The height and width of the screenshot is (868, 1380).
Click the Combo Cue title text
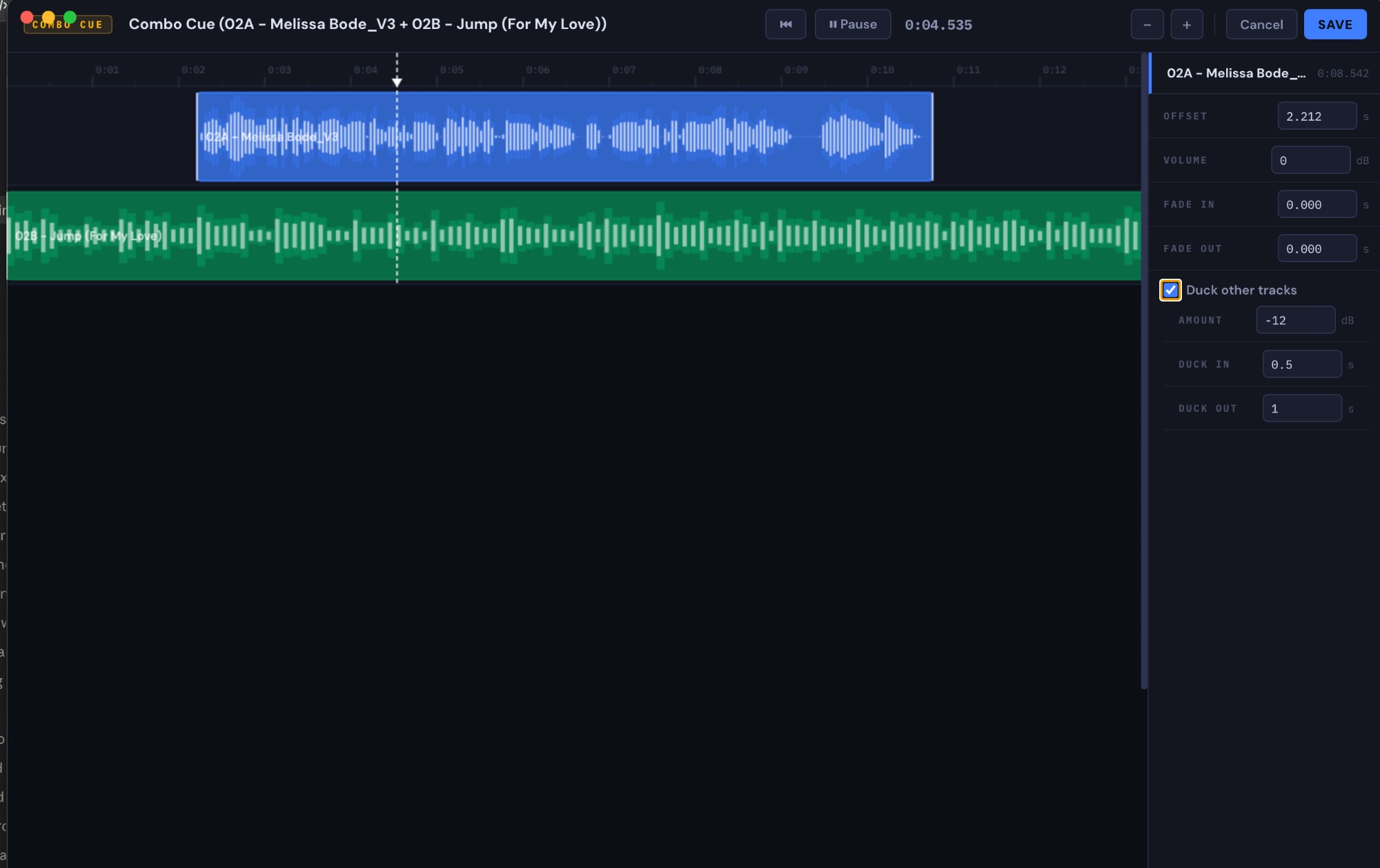368,24
